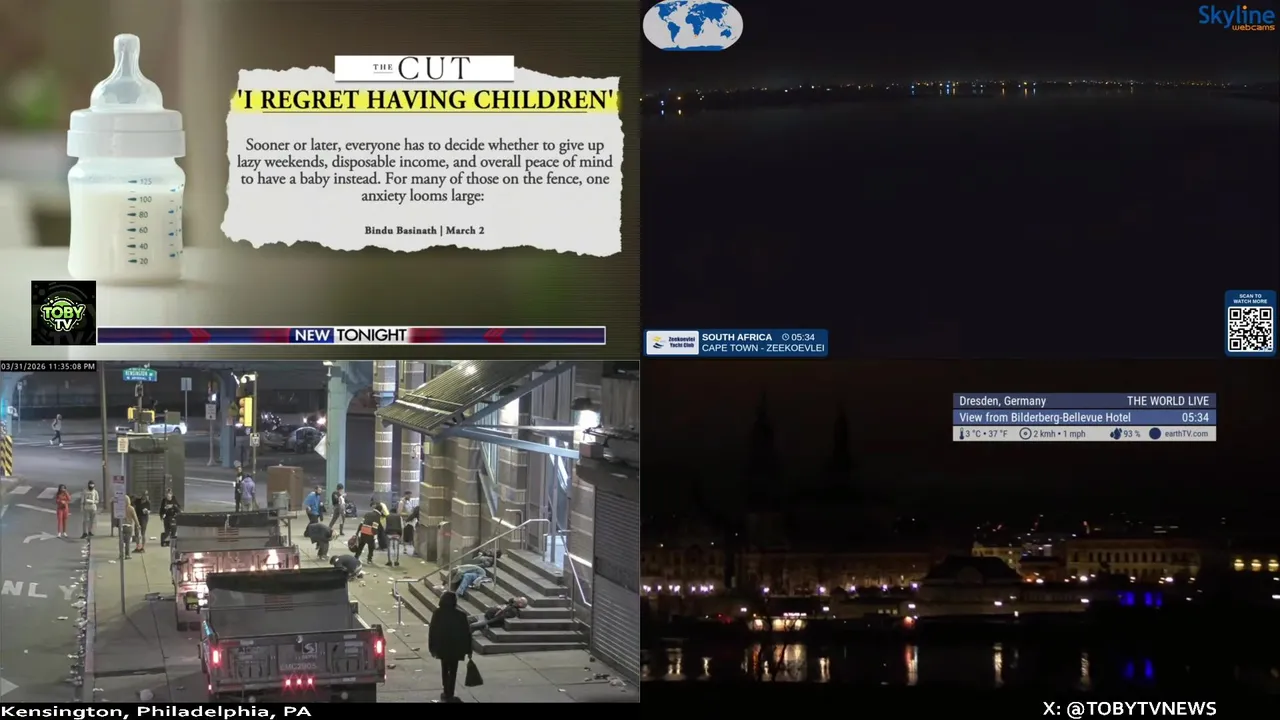1280x720 pixels.
Task: Click the Toby TV logo
Action: click(x=63, y=313)
